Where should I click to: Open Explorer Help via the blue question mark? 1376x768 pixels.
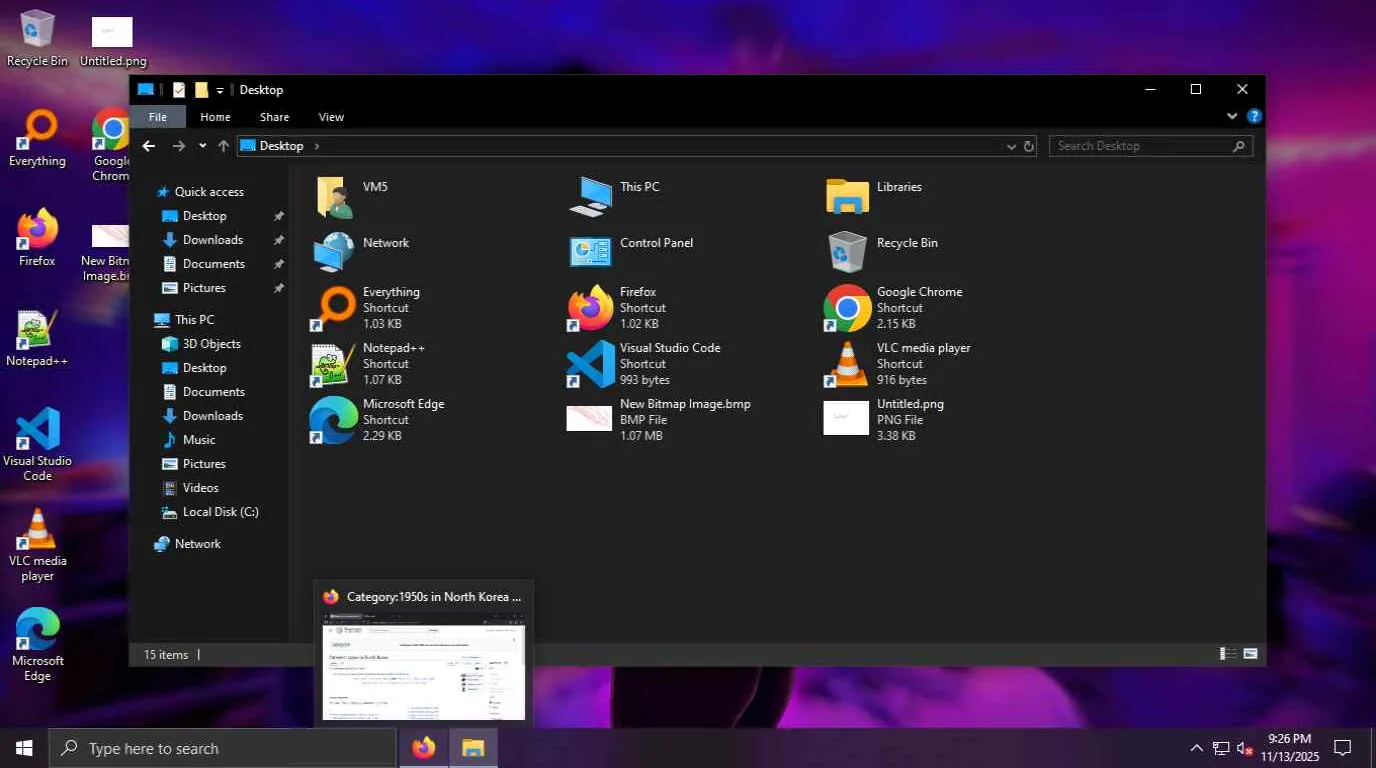point(1254,117)
